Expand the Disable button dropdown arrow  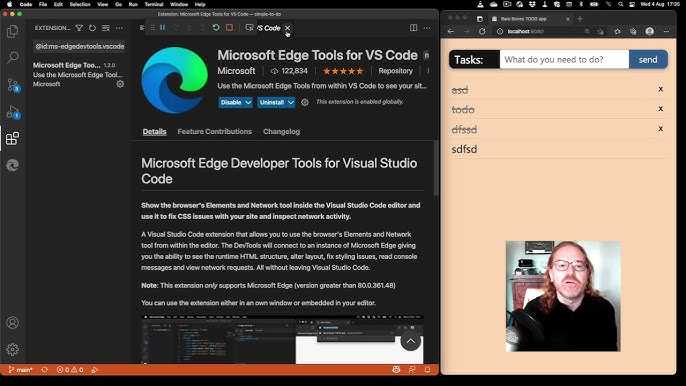248,102
